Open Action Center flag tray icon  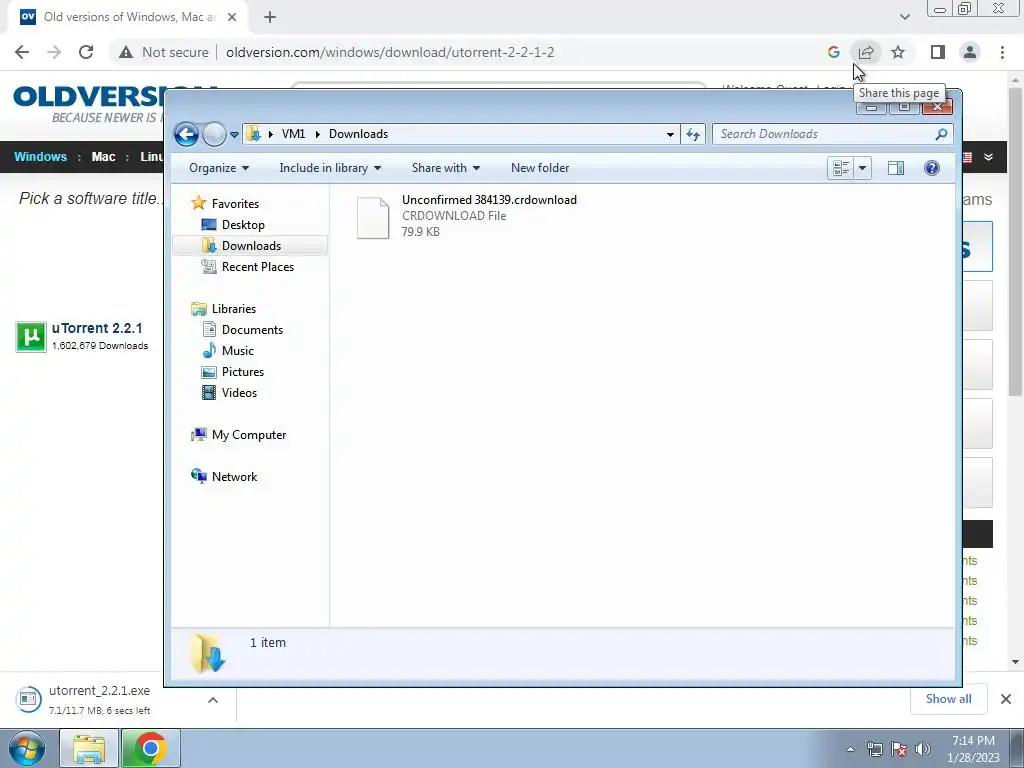tap(899, 749)
